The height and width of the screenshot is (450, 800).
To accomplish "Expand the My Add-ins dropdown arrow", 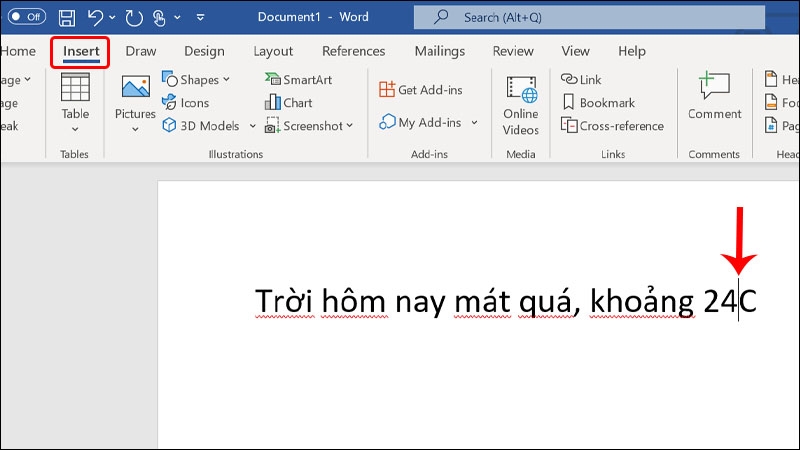I will pyautogui.click(x=474, y=122).
